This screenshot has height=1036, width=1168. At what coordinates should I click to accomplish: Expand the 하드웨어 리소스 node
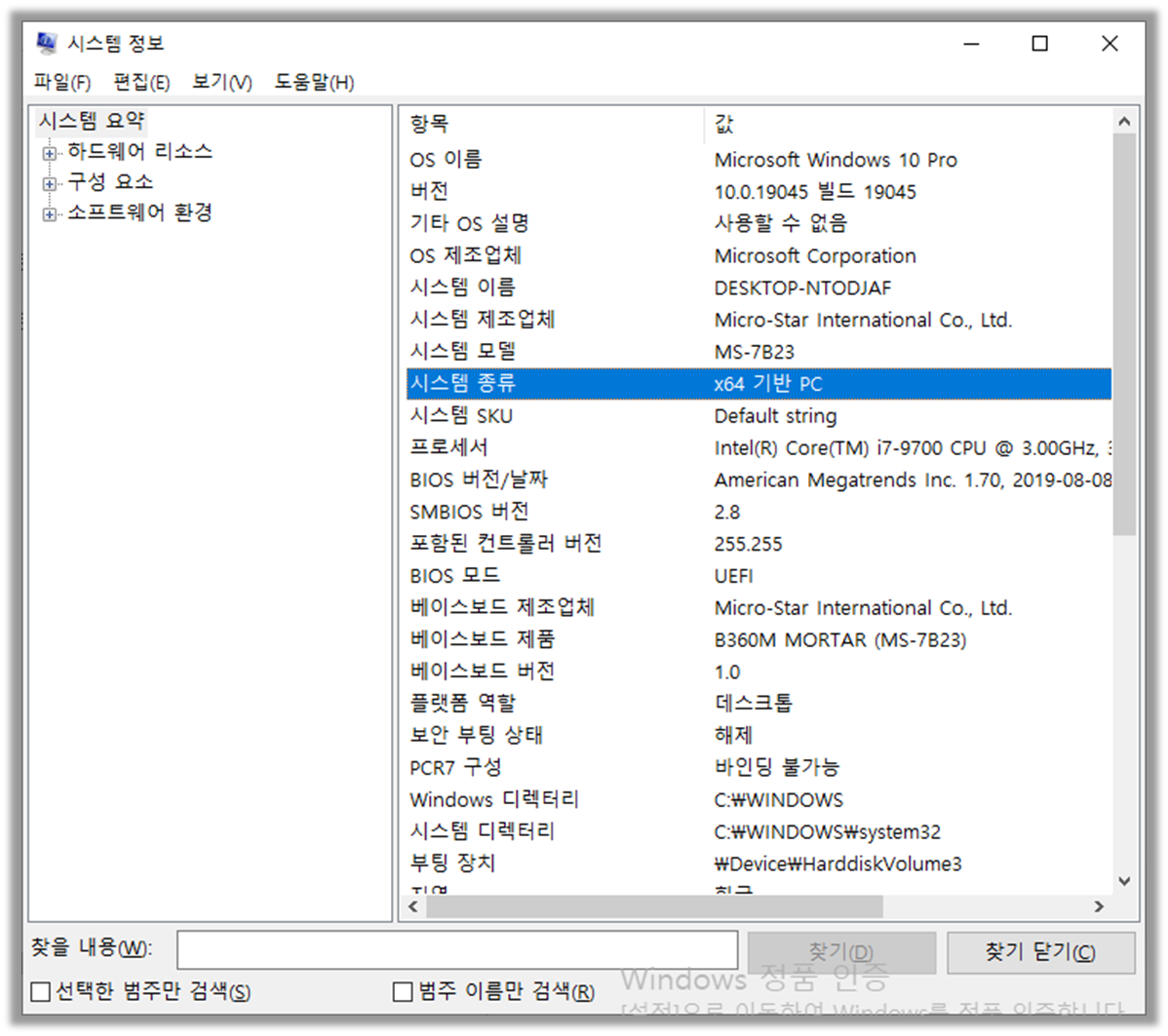click(x=49, y=153)
